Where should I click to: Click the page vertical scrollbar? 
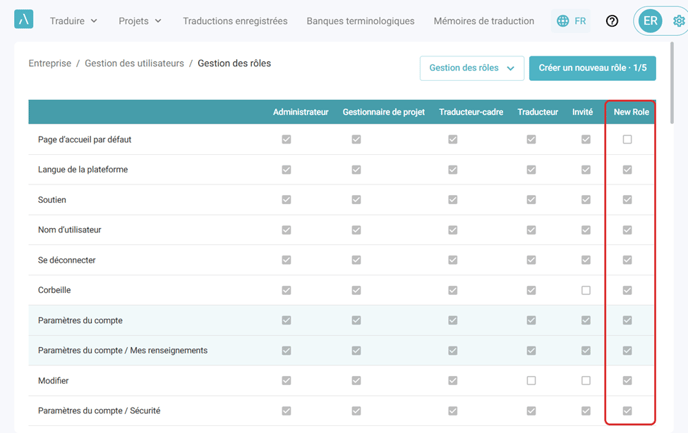pos(672,82)
